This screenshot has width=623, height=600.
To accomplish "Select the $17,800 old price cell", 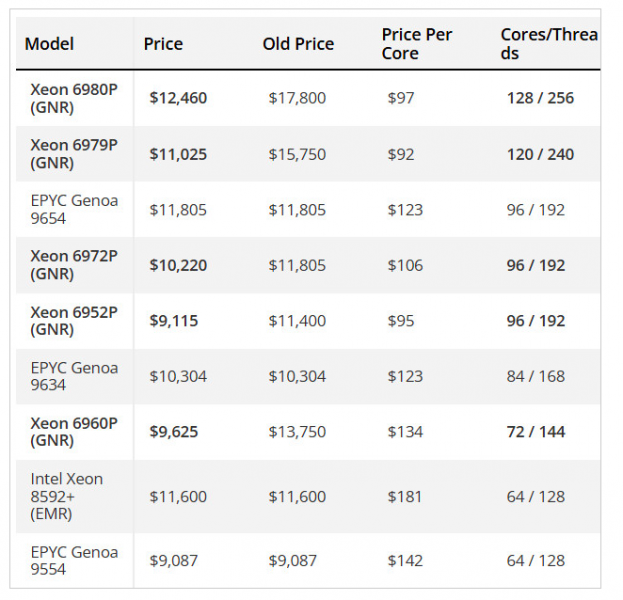I will [x=297, y=98].
